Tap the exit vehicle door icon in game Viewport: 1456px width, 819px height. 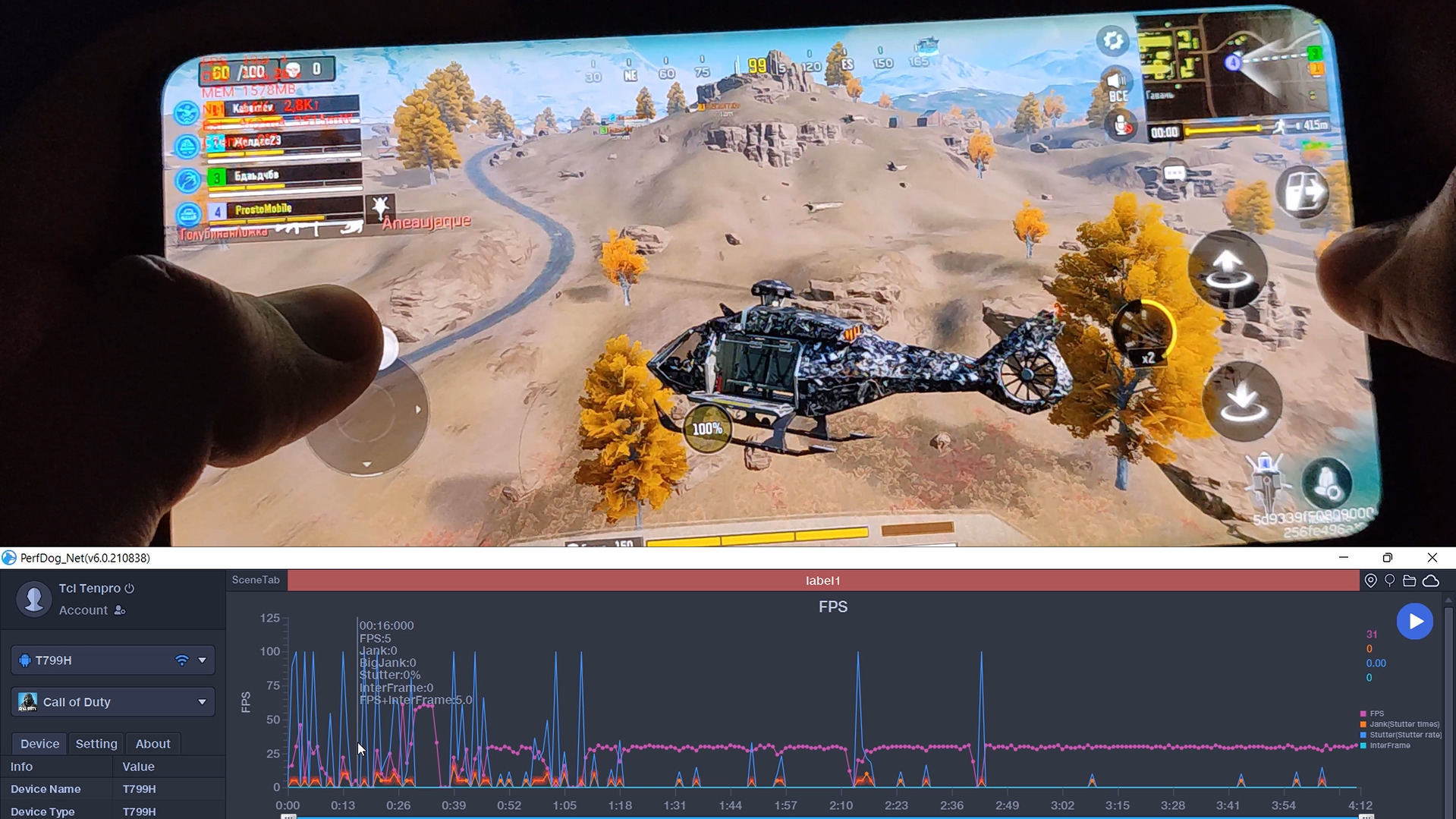coord(1303,192)
